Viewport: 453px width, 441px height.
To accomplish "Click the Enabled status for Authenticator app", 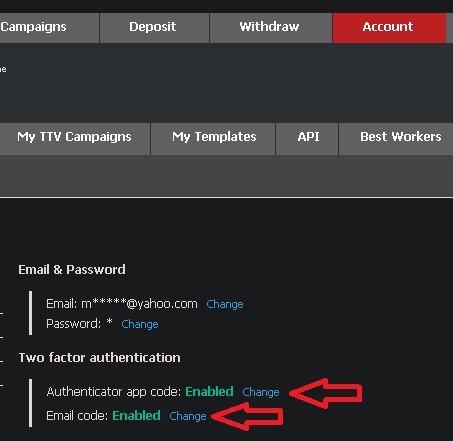I will (x=209, y=391).
